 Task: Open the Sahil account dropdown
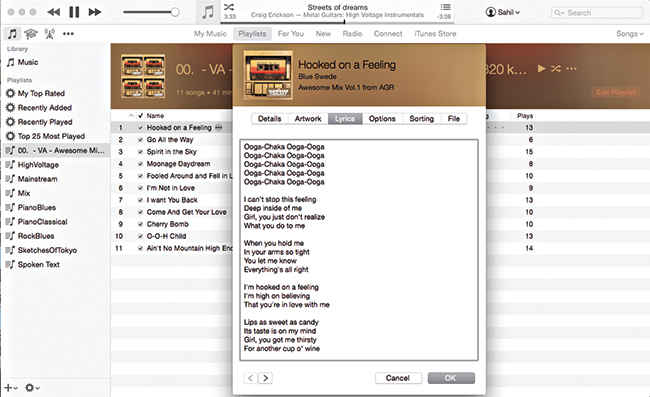(x=503, y=12)
